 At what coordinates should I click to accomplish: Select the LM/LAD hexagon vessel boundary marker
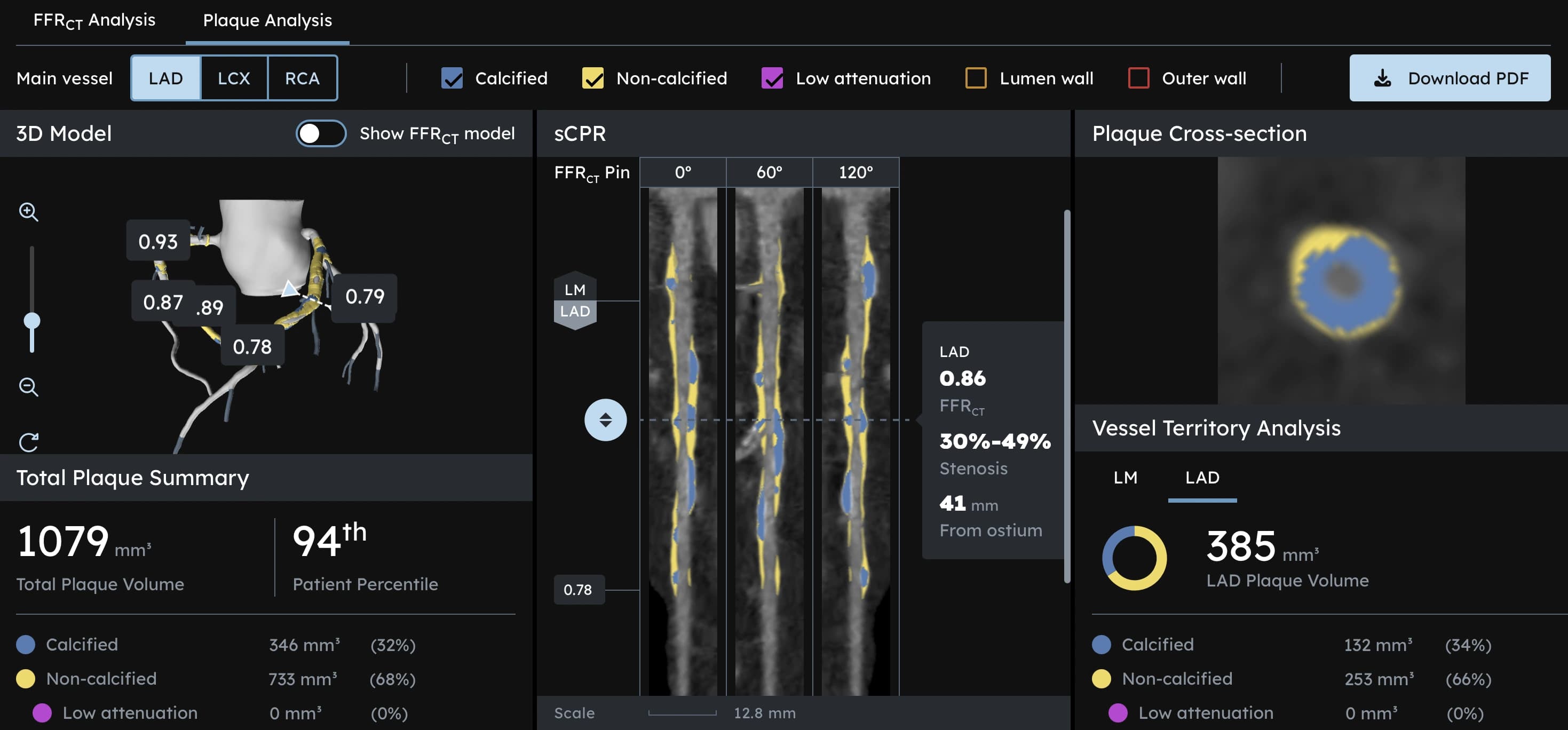point(575,301)
